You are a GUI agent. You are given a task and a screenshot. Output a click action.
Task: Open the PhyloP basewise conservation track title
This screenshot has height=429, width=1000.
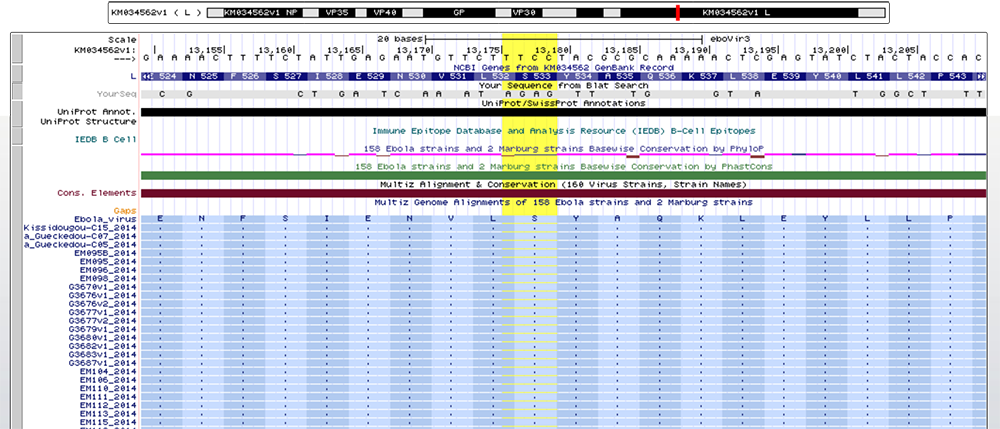point(563,148)
